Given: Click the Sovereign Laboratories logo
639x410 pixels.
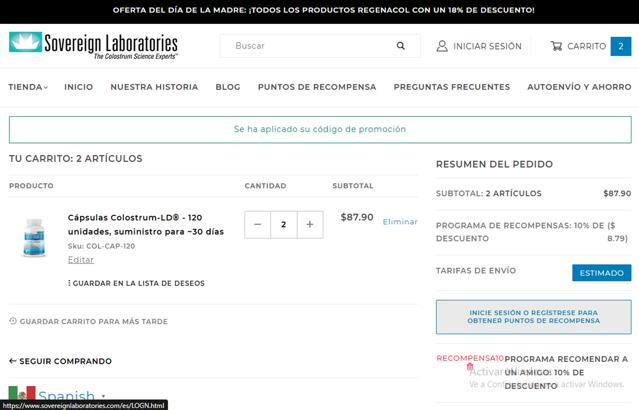Looking at the screenshot, I should 93,46.
